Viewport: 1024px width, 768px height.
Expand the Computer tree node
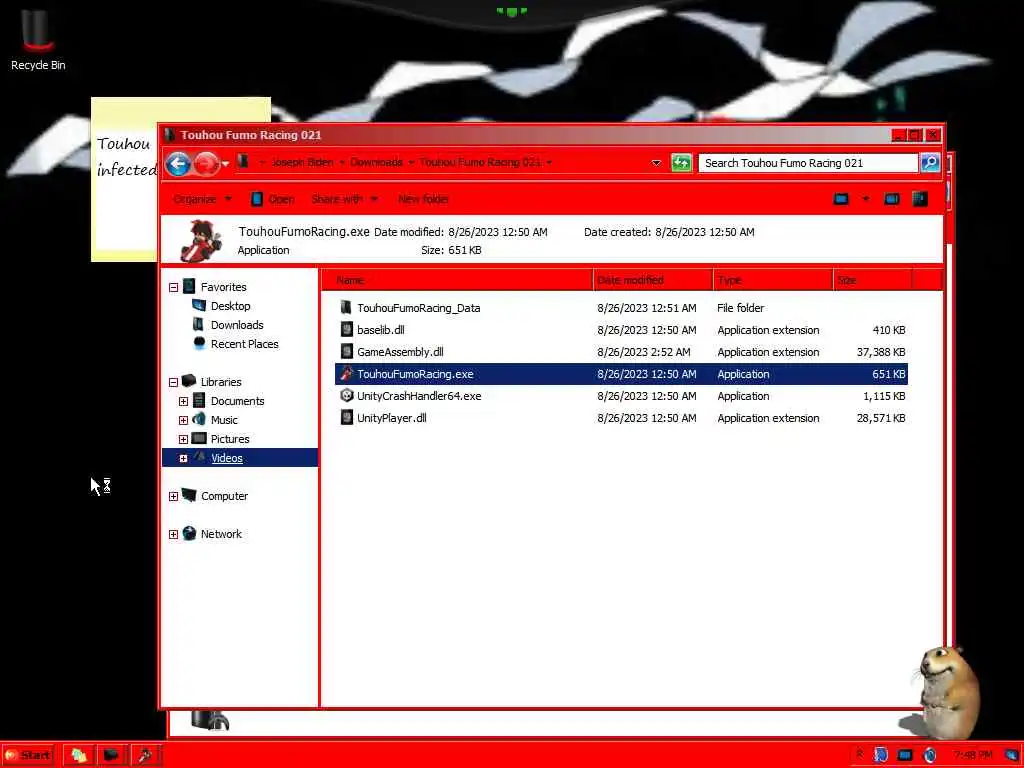(x=174, y=496)
